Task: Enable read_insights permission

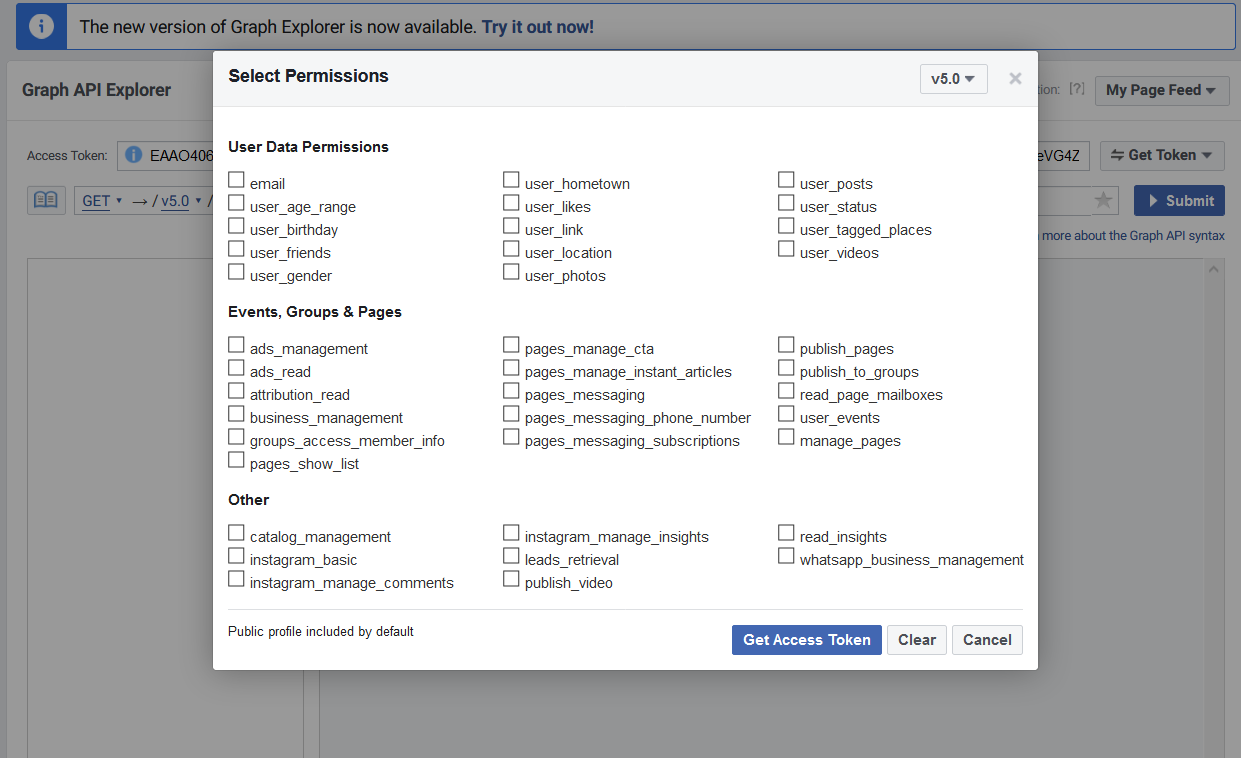Action: click(786, 533)
